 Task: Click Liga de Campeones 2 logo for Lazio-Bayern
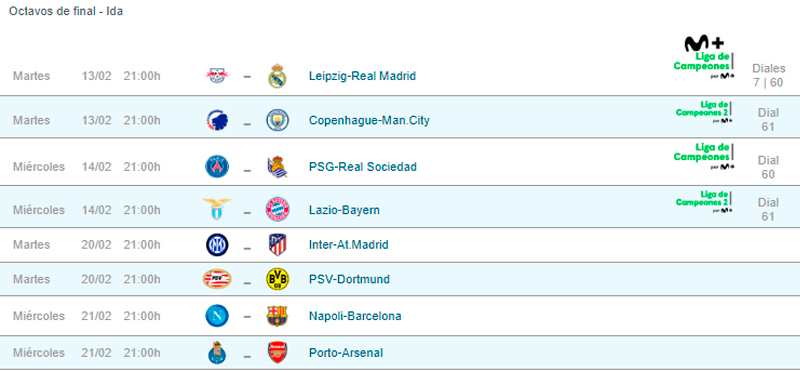point(705,202)
